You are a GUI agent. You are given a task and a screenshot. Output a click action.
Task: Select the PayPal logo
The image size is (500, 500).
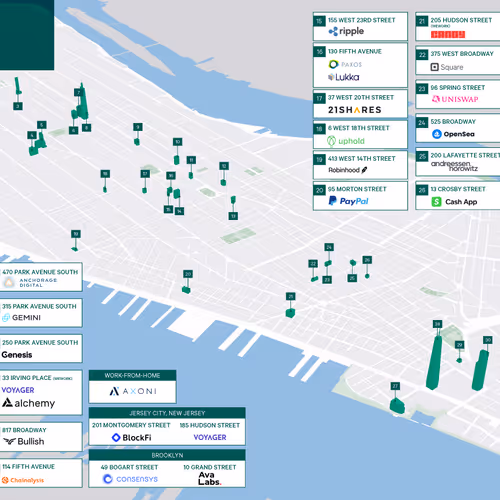tap(348, 201)
